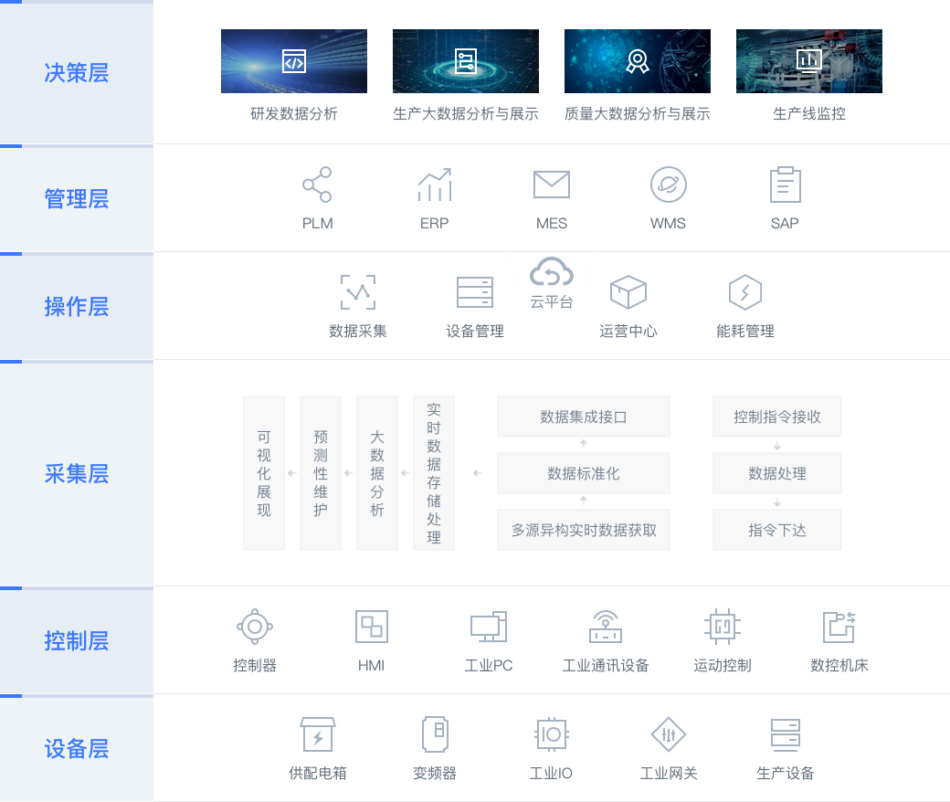Click the 数据处理 box

(x=777, y=473)
